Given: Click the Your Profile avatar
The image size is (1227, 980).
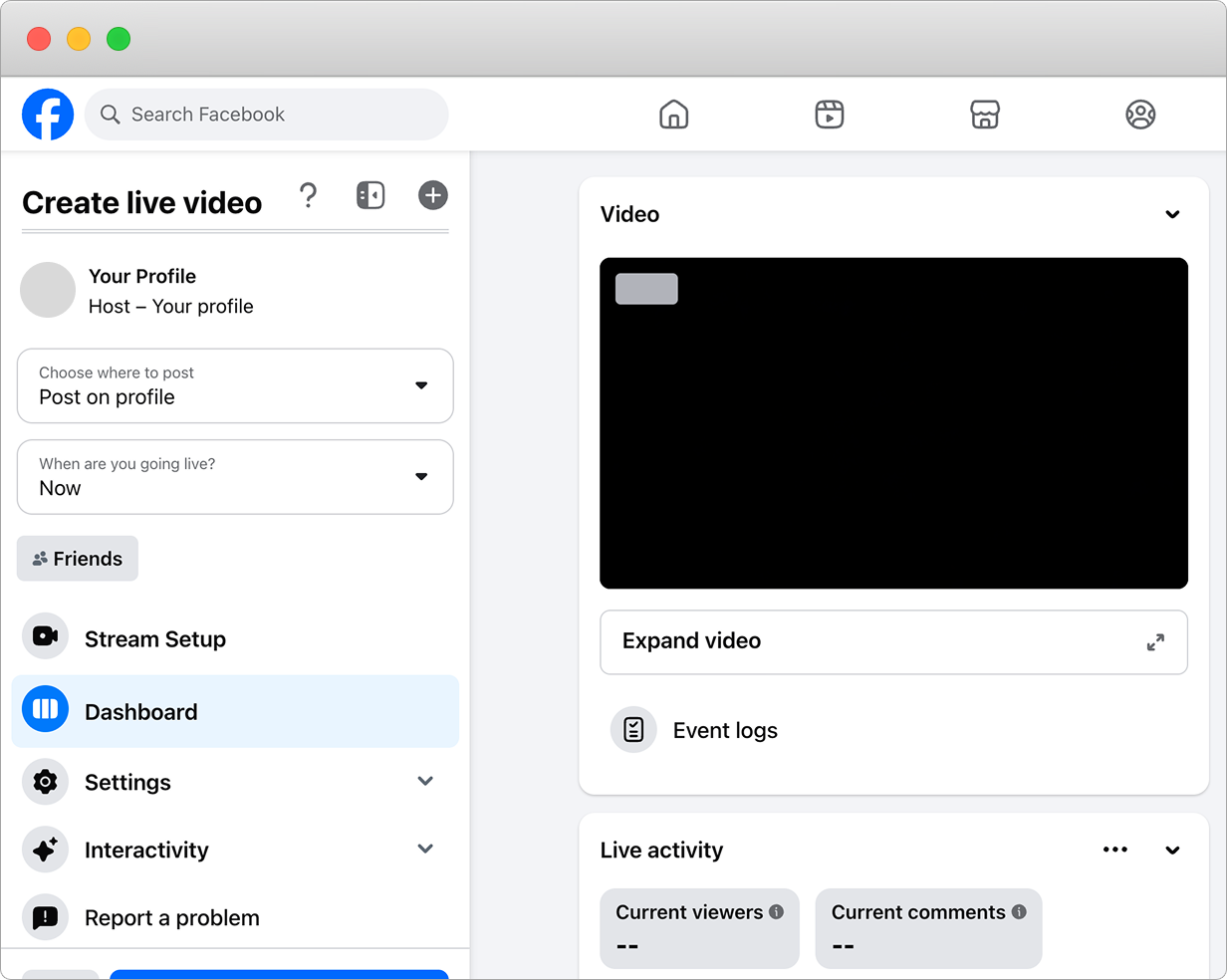Looking at the screenshot, I should [x=48, y=290].
